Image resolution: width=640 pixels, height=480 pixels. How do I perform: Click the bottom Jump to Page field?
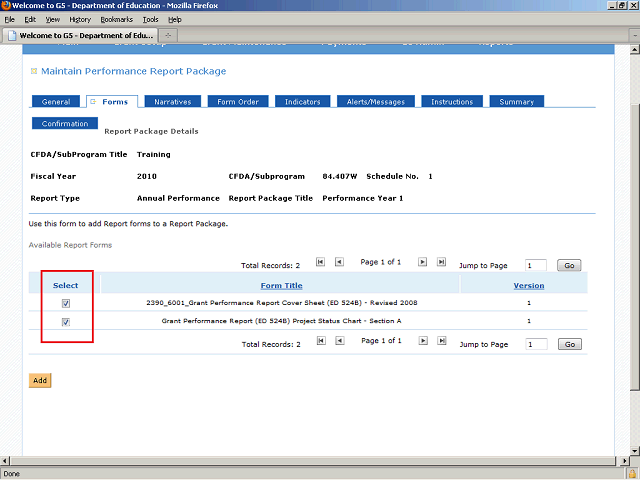pyautogui.click(x=535, y=344)
